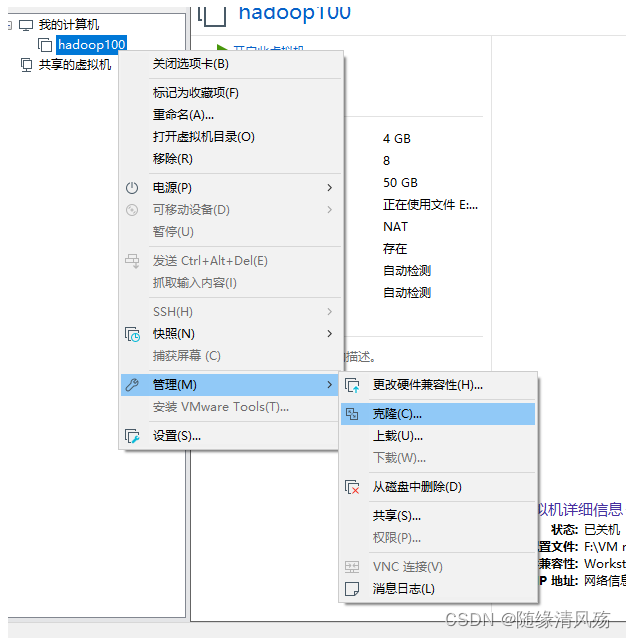Select hadoop100 in the library tree

click(92, 45)
